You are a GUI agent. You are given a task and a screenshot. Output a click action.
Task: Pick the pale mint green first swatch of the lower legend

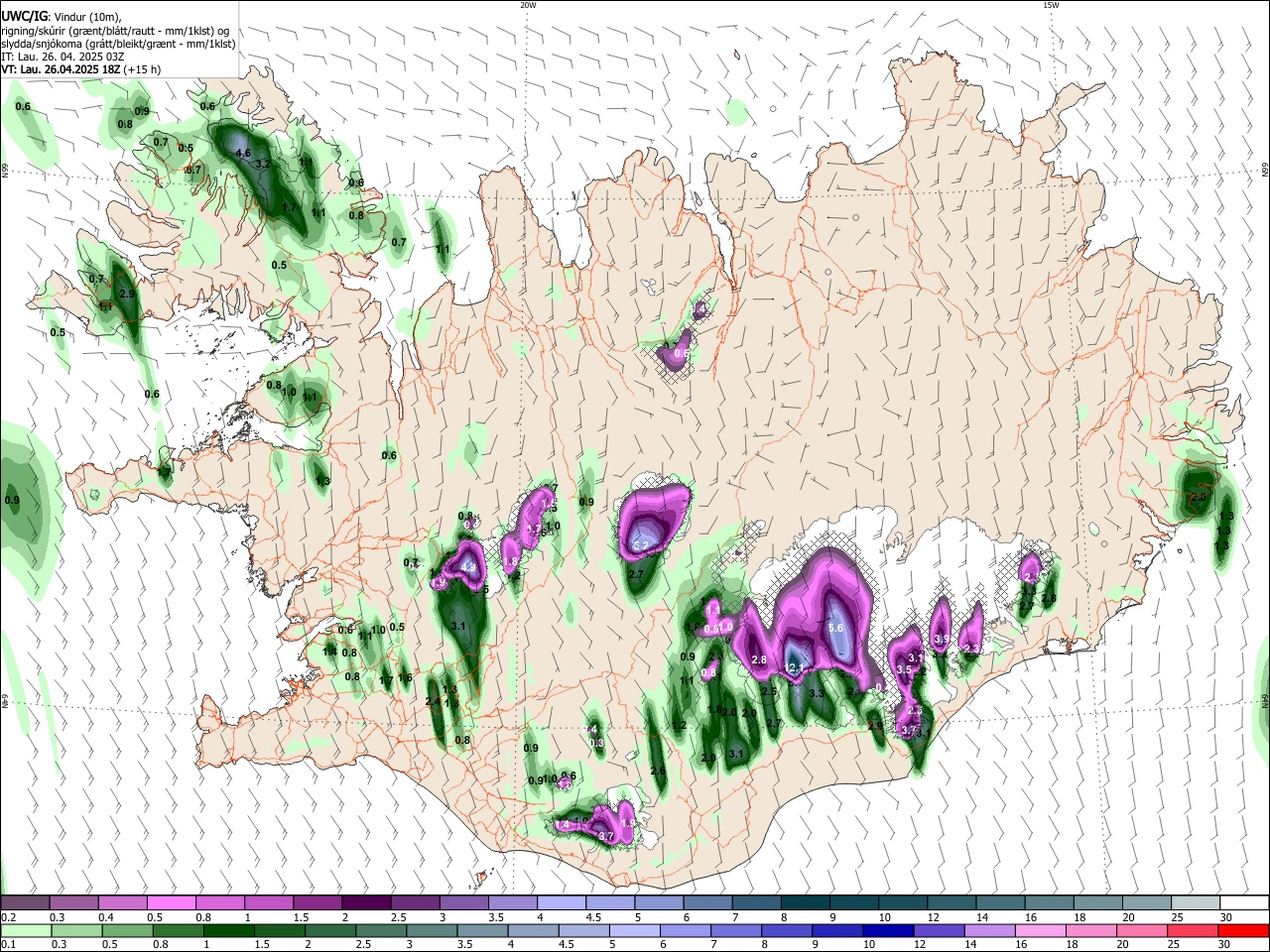click(25, 930)
